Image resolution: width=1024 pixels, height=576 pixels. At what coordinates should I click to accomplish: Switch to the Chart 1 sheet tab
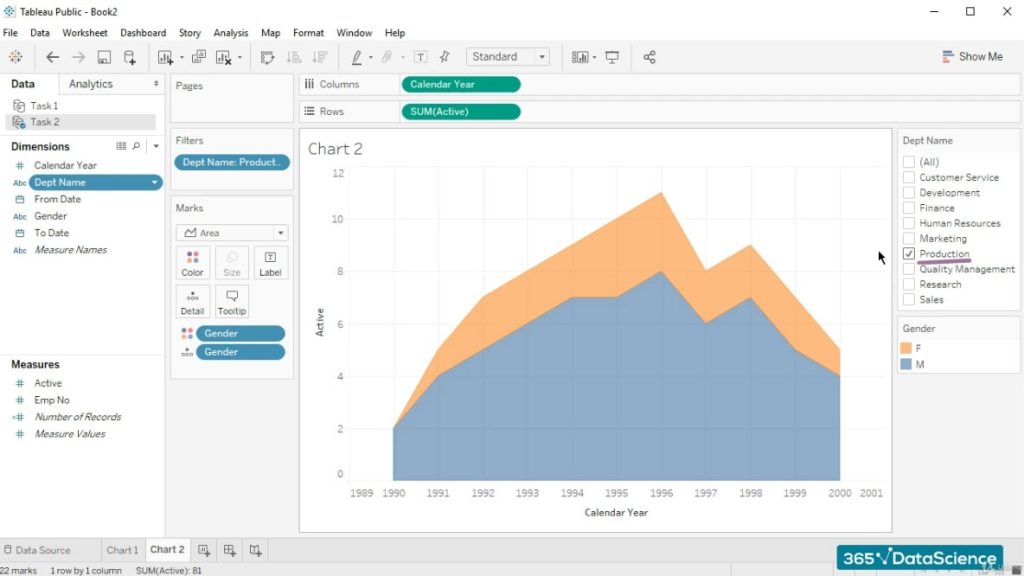coord(122,550)
